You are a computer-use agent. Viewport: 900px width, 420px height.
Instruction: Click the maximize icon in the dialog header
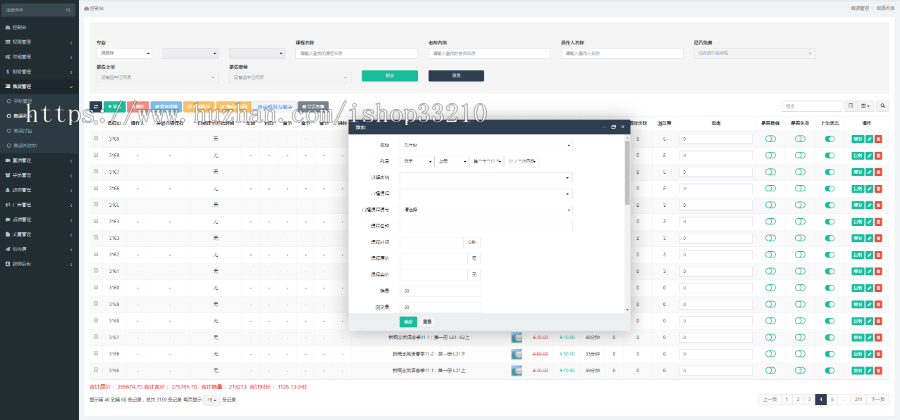click(613, 127)
